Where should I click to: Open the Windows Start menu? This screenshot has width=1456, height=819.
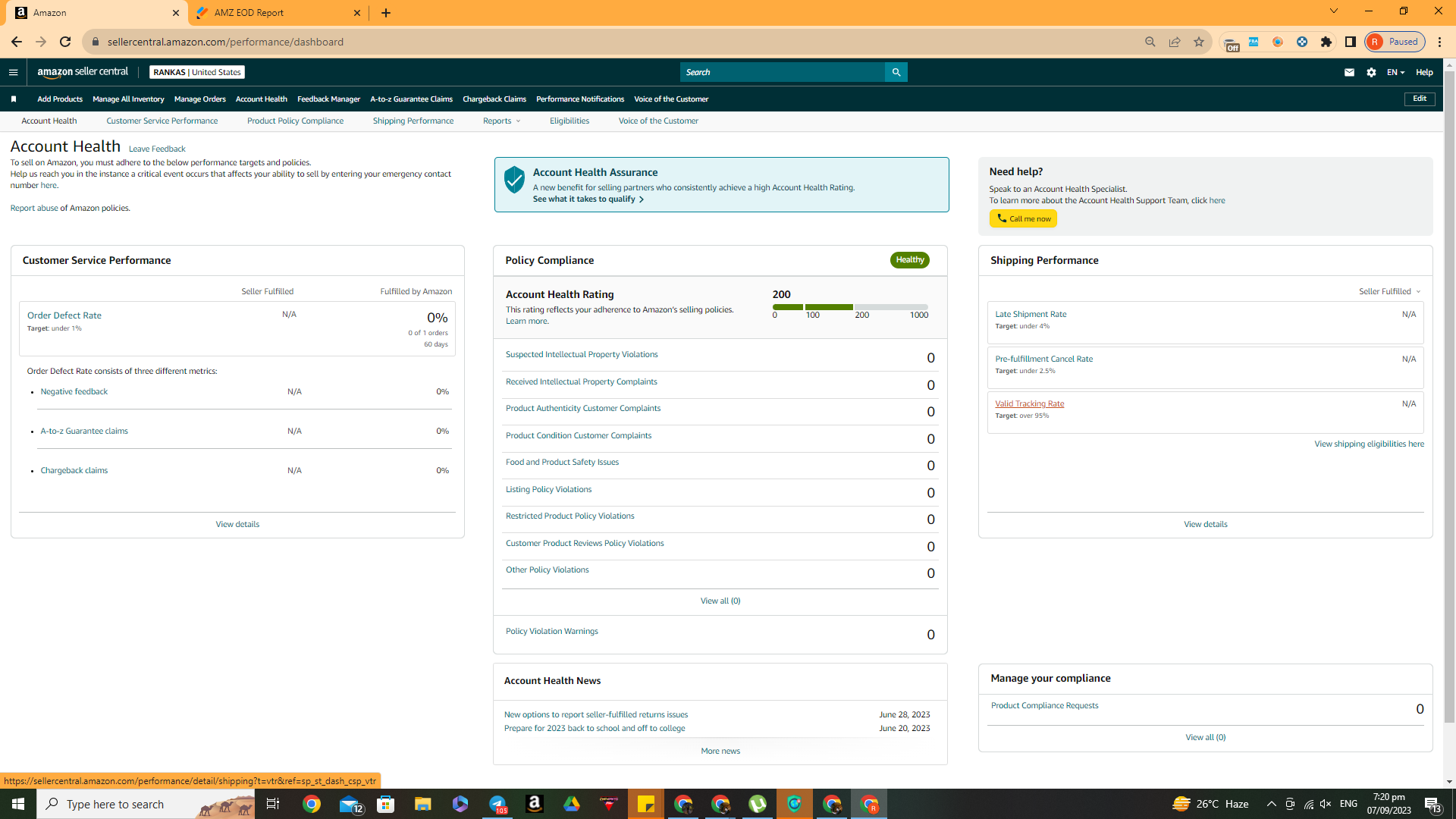(x=18, y=804)
